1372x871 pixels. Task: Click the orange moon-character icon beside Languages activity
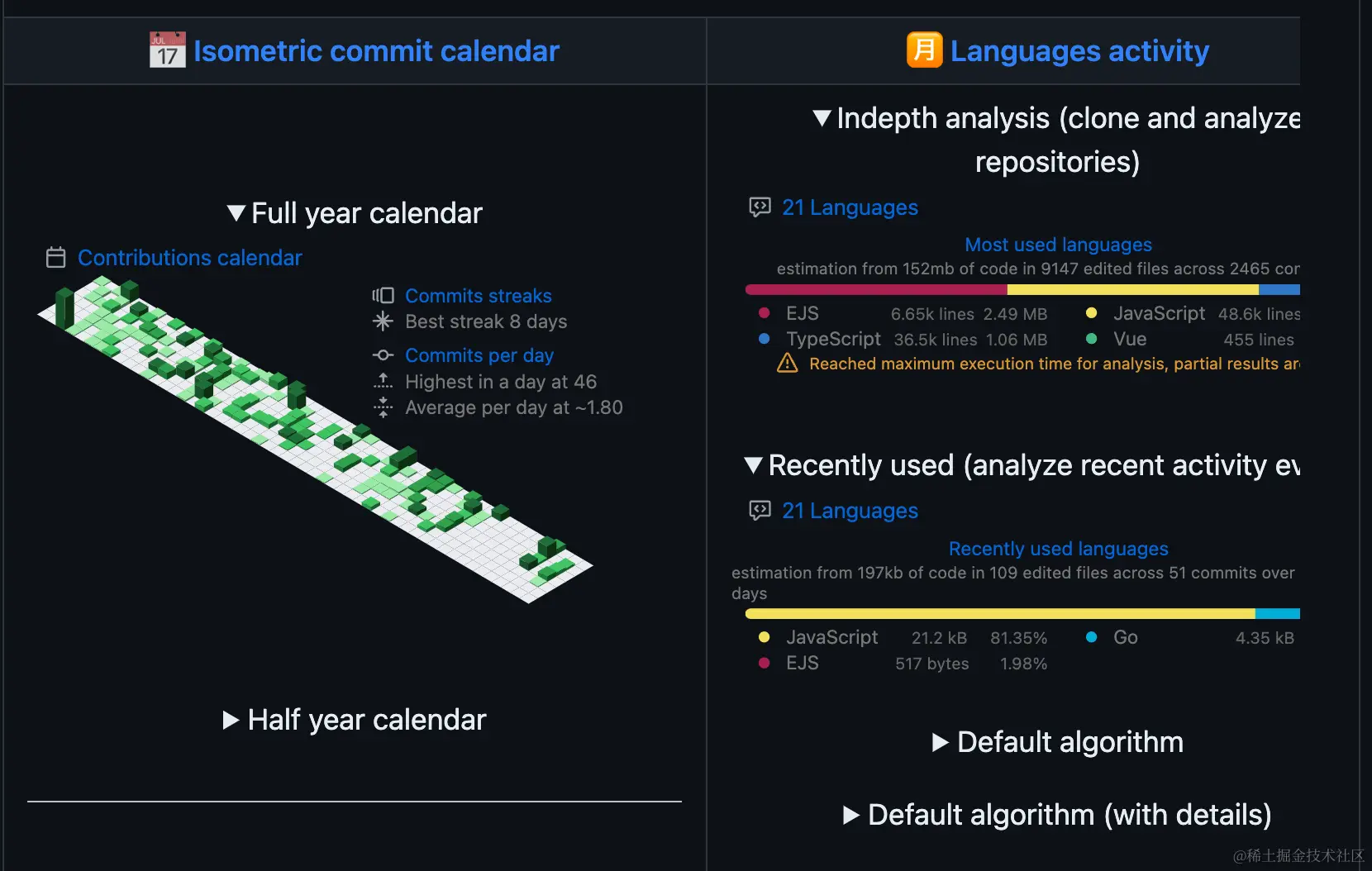click(924, 50)
